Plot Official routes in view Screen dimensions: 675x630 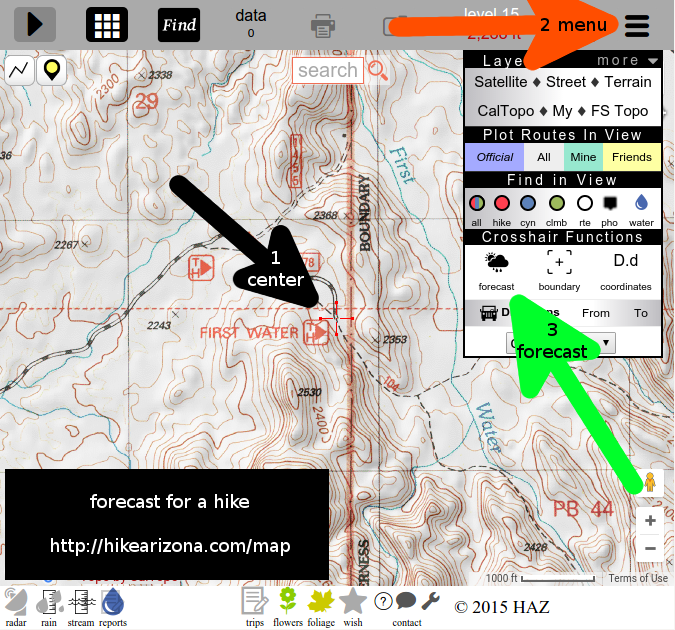click(494, 157)
